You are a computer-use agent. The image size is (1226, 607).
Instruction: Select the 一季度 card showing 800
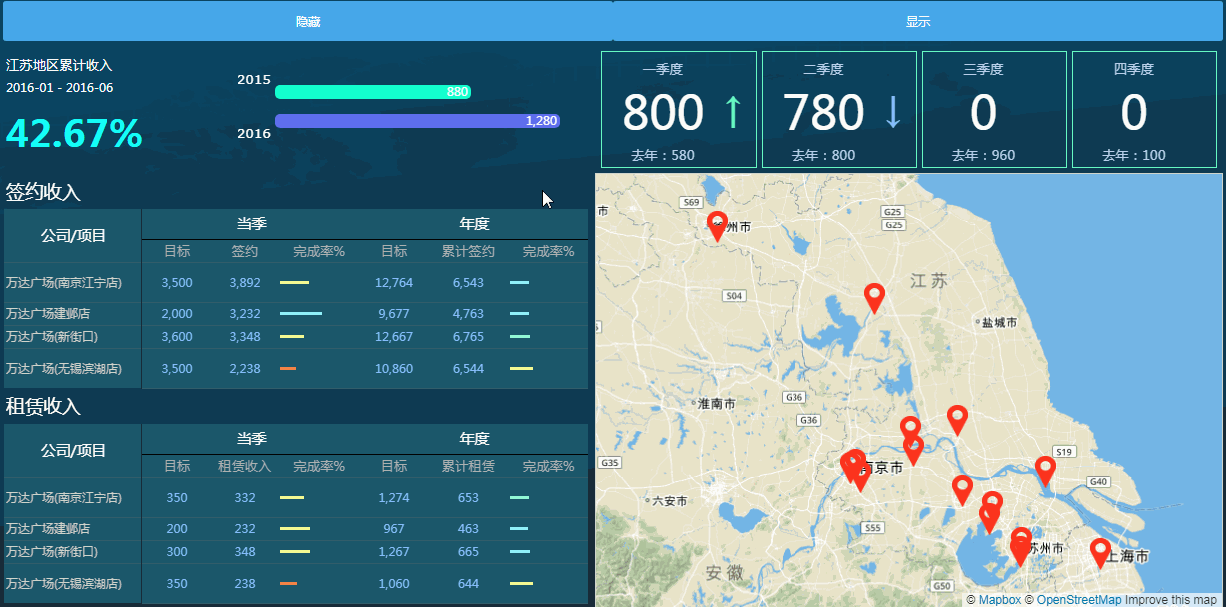679,110
